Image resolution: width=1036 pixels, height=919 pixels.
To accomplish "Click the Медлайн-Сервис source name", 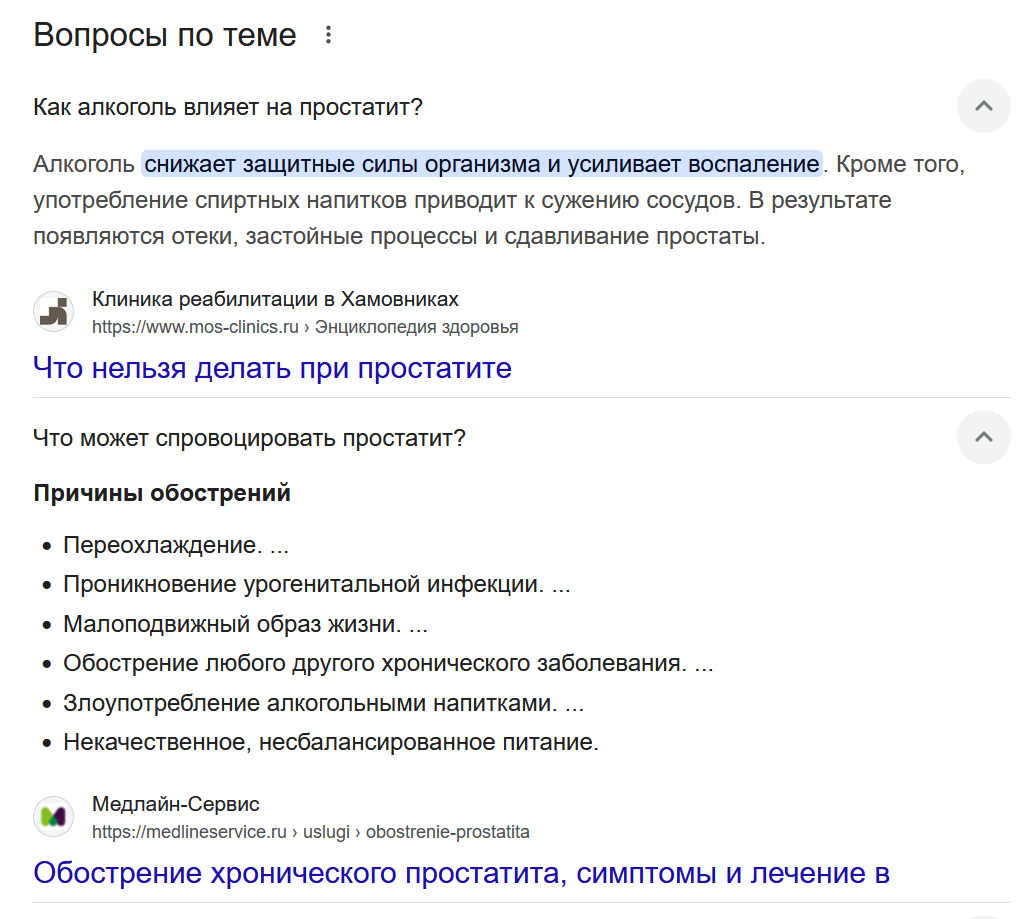I will tap(176, 804).
